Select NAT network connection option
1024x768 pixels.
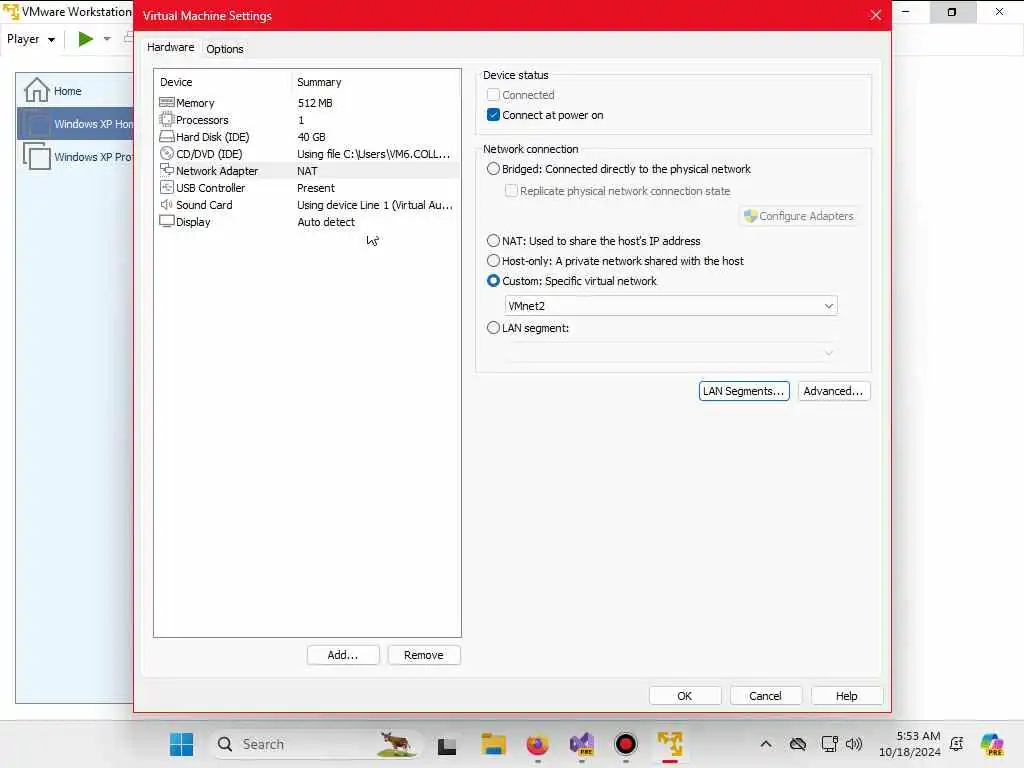(493, 240)
